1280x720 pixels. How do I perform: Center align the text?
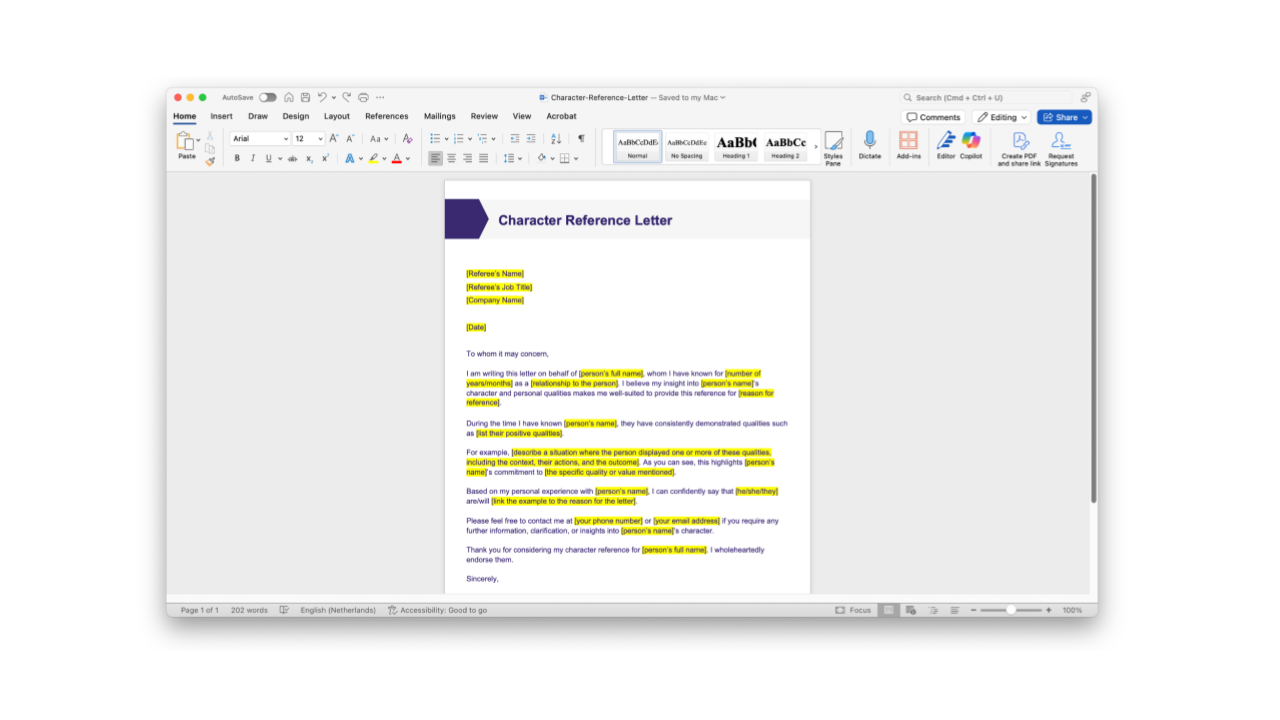click(451, 158)
